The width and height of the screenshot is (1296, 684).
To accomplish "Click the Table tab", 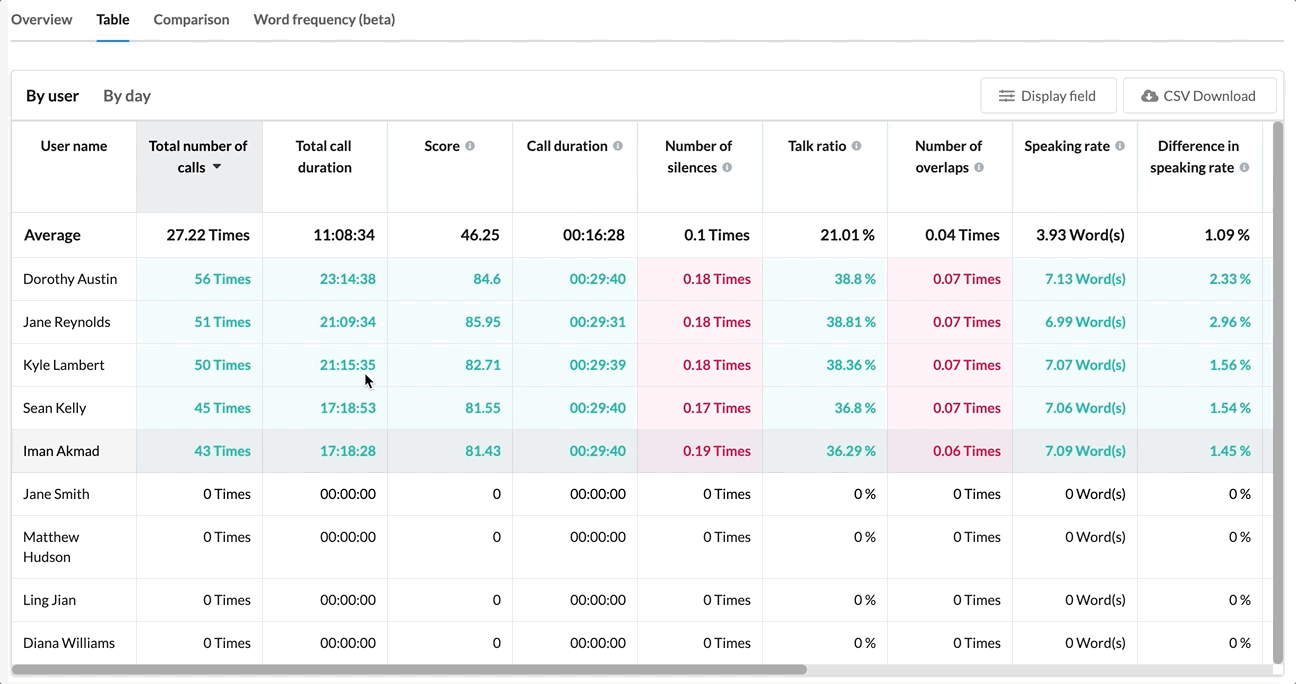I will (112, 19).
